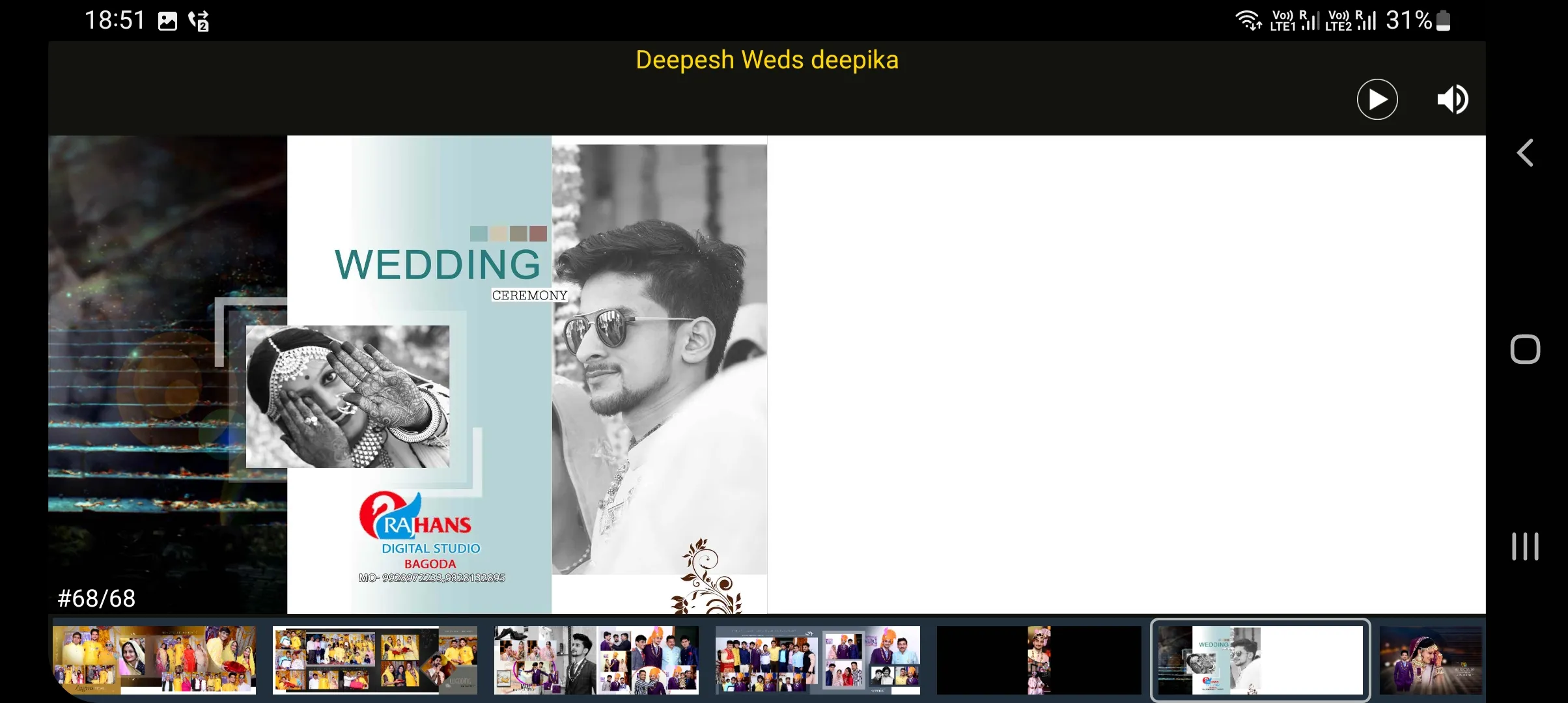The height and width of the screenshot is (703, 1568).
Task: Tap the Android back arrow
Action: 1525,153
